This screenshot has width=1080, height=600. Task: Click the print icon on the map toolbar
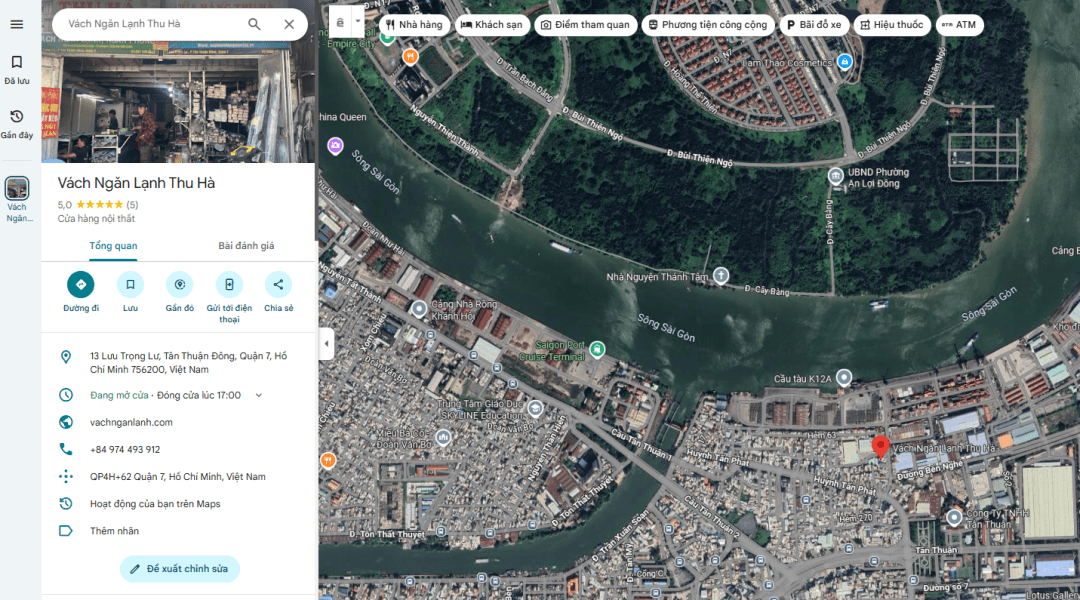point(340,23)
